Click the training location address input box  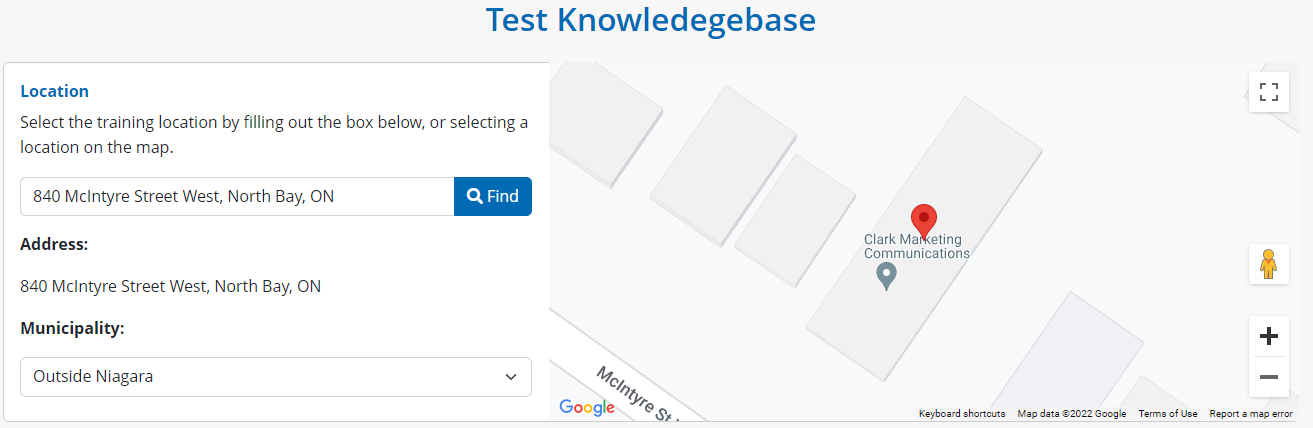[238, 197]
